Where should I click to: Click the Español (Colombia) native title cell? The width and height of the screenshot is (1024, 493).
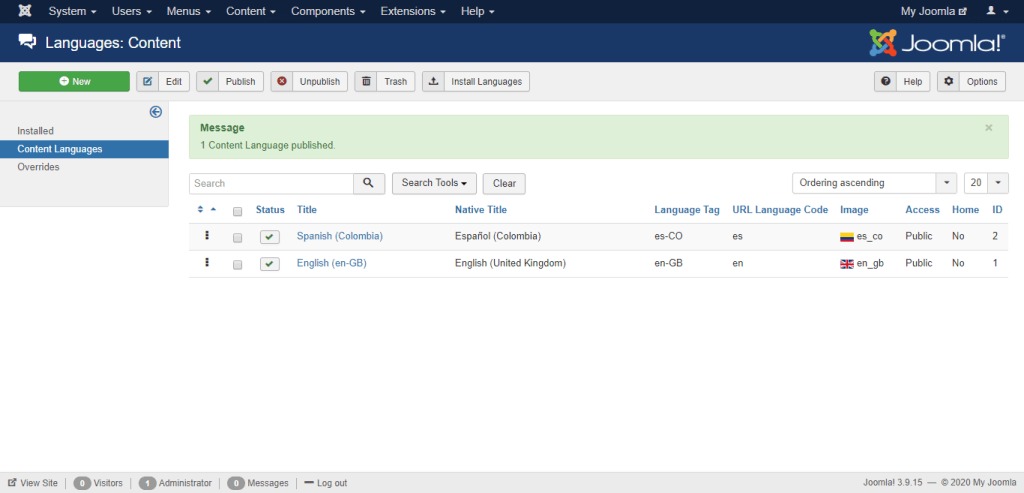click(x=498, y=236)
